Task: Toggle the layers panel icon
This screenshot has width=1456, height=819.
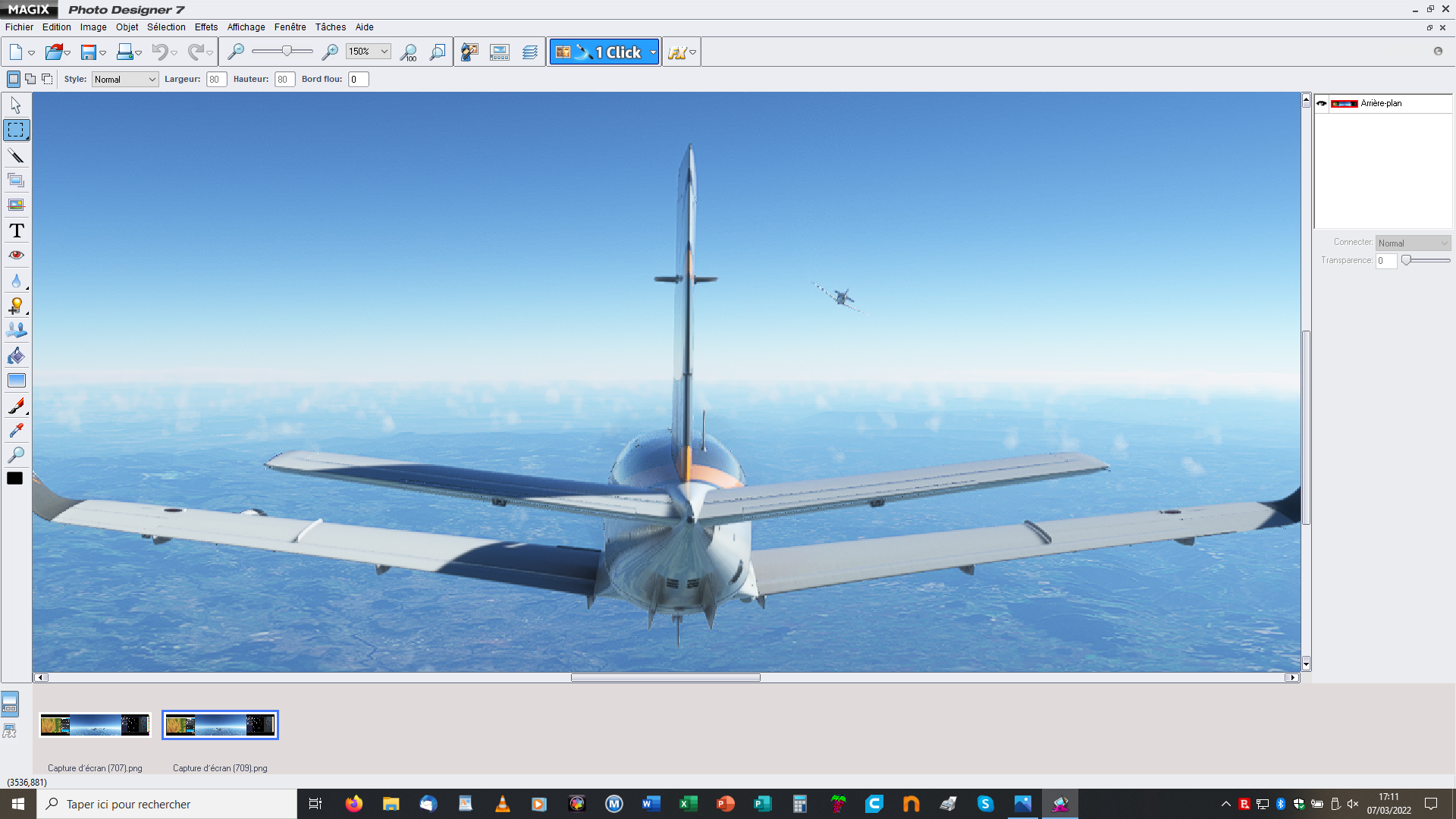Action: tap(530, 52)
